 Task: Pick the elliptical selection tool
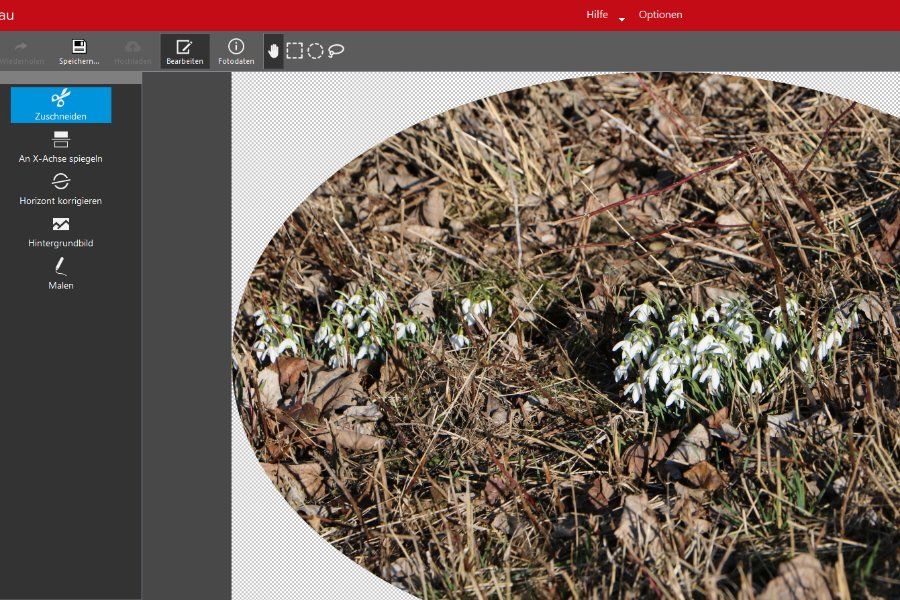pos(315,51)
